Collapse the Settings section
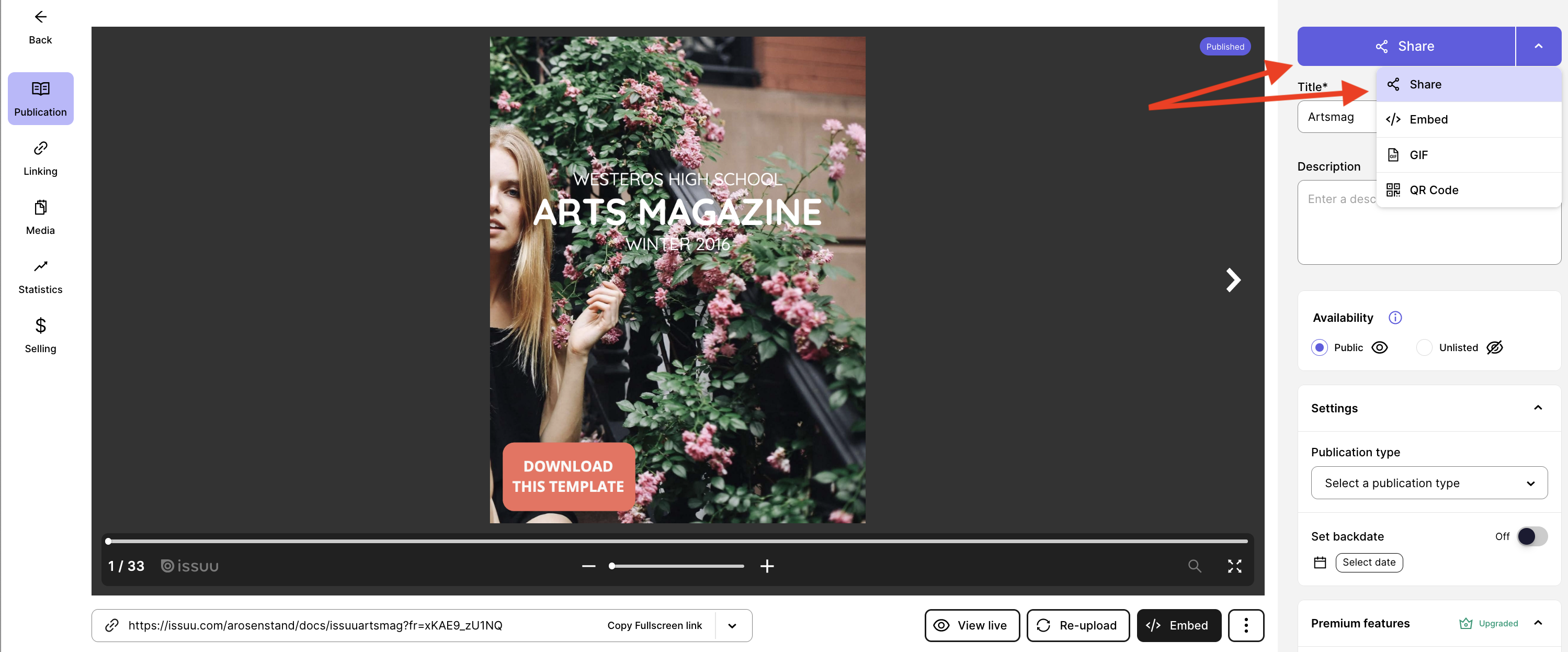 tap(1538, 407)
